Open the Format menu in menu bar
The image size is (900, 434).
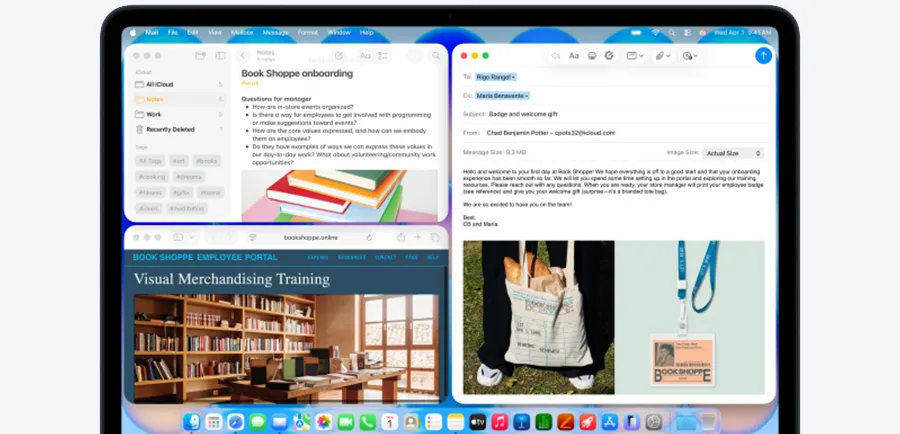pyautogui.click(x=307, y=32)
